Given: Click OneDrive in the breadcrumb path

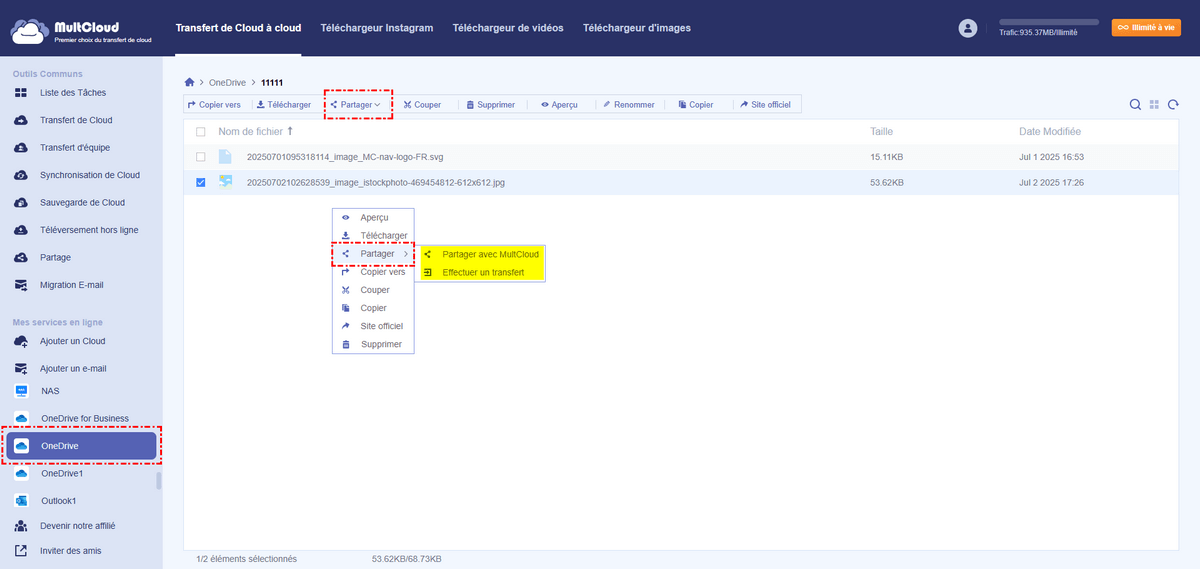Looking at the screenshot, I should (227, 82).
